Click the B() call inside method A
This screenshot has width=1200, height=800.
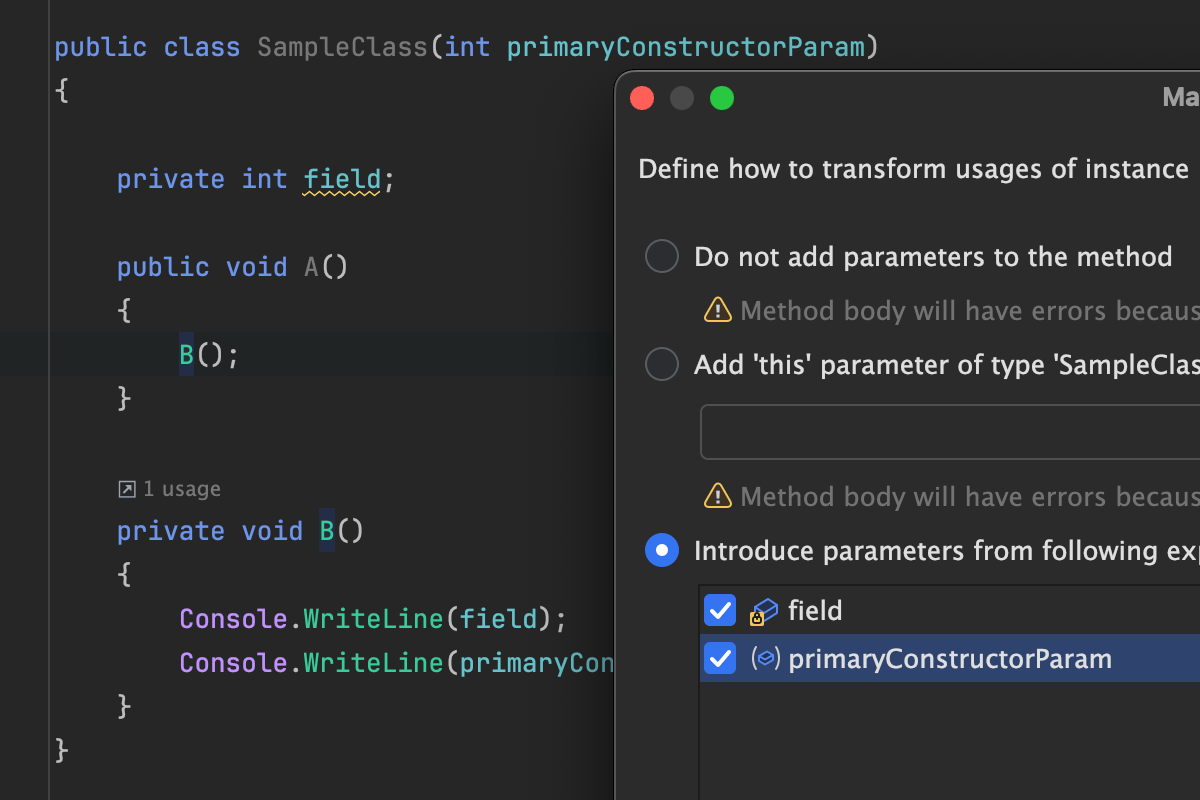[187, 355]
